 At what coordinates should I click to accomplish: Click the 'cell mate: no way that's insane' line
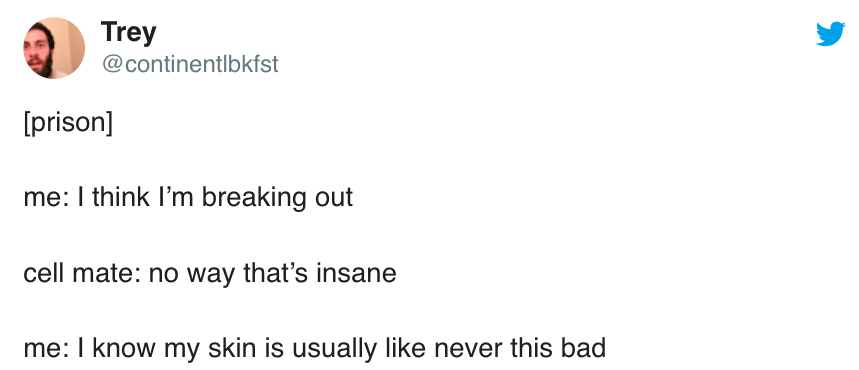[x=210, y=273]
